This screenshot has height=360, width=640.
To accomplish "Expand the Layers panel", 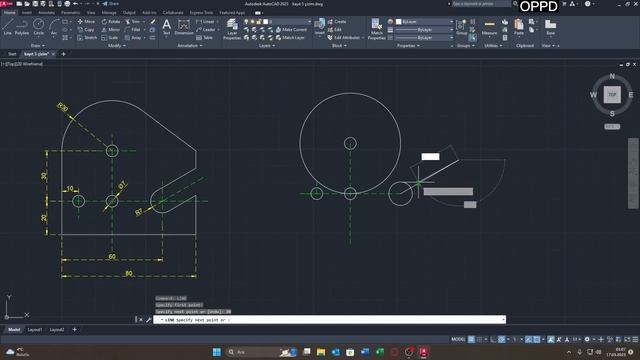I will coord(267,46).
